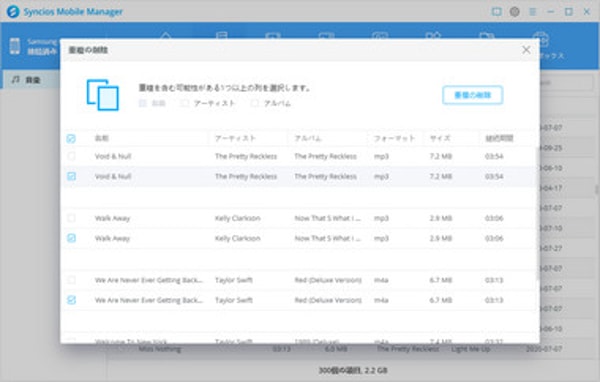Click the 'Syncios Mobile Manager' title text
The height and width of the screenshot is (382, 600).
click(x=73, y=11)
